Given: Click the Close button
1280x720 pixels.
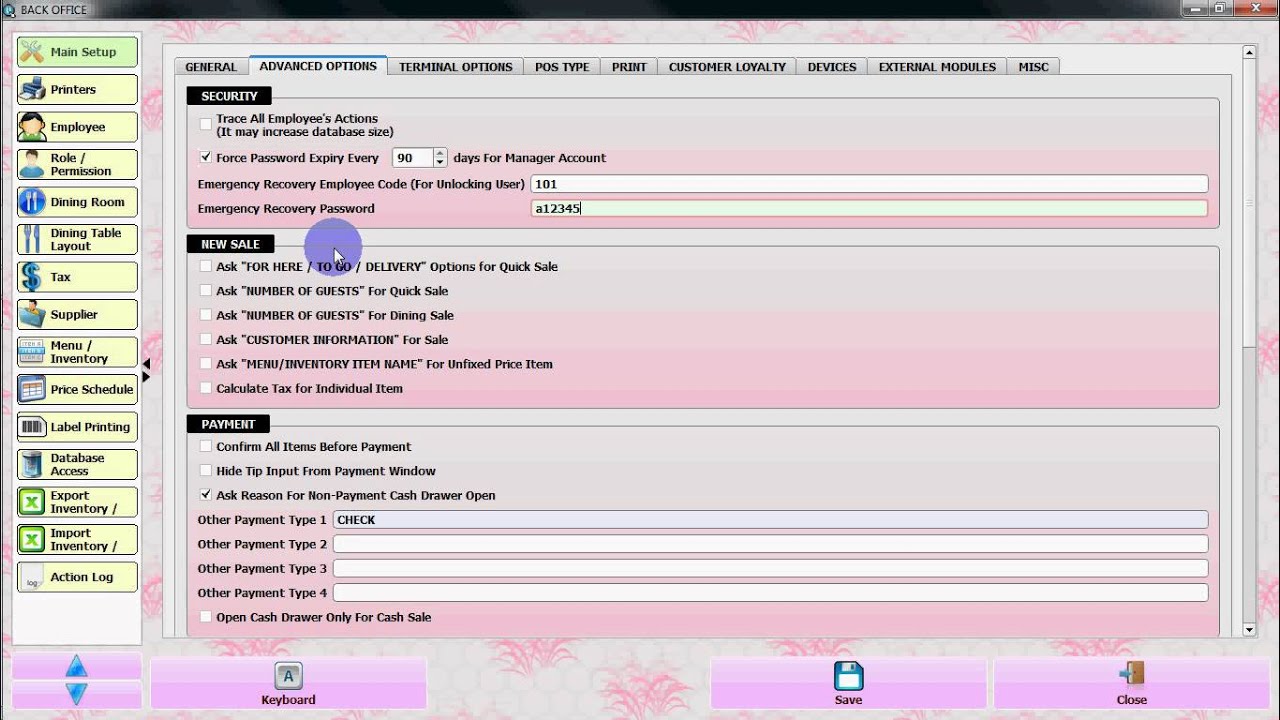Looking at the screenshot, I should pos(1131,684).
